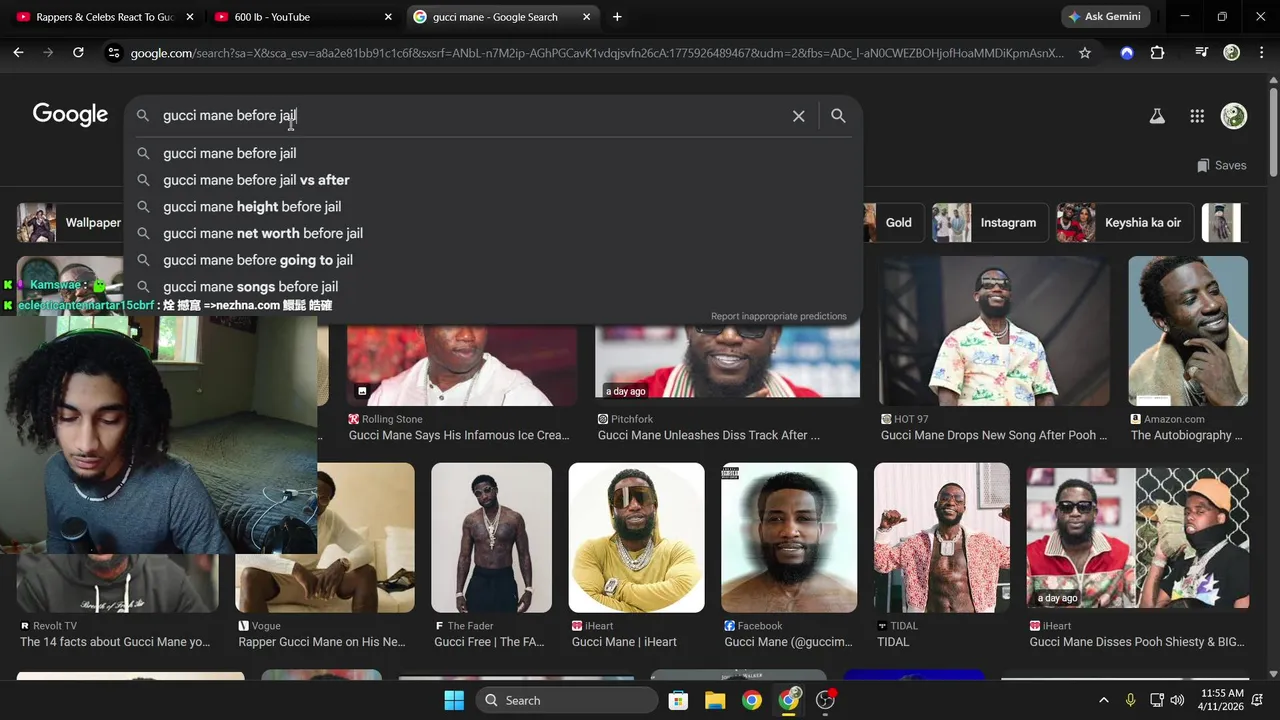The width and height of the screenshot is (1280, 720).
Task: Open a new browser tab
Action: tap(617, 17)
